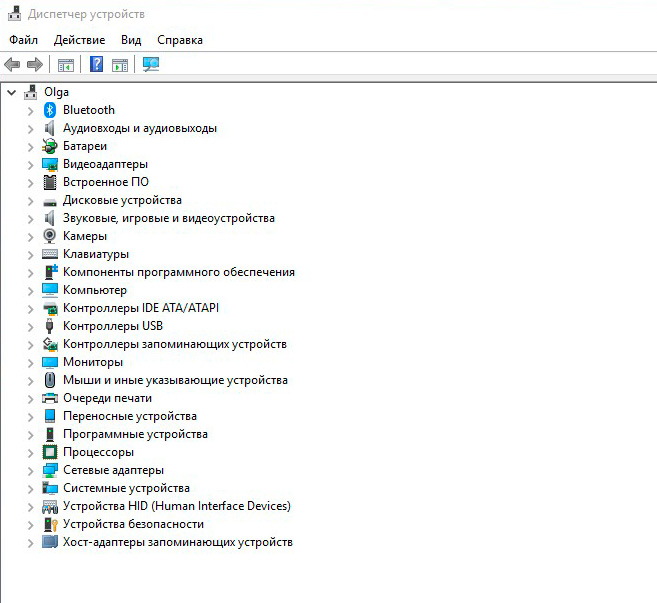Open the Действие menu
The width and height of the screenshot is (657, 603).
coord(79,40)
